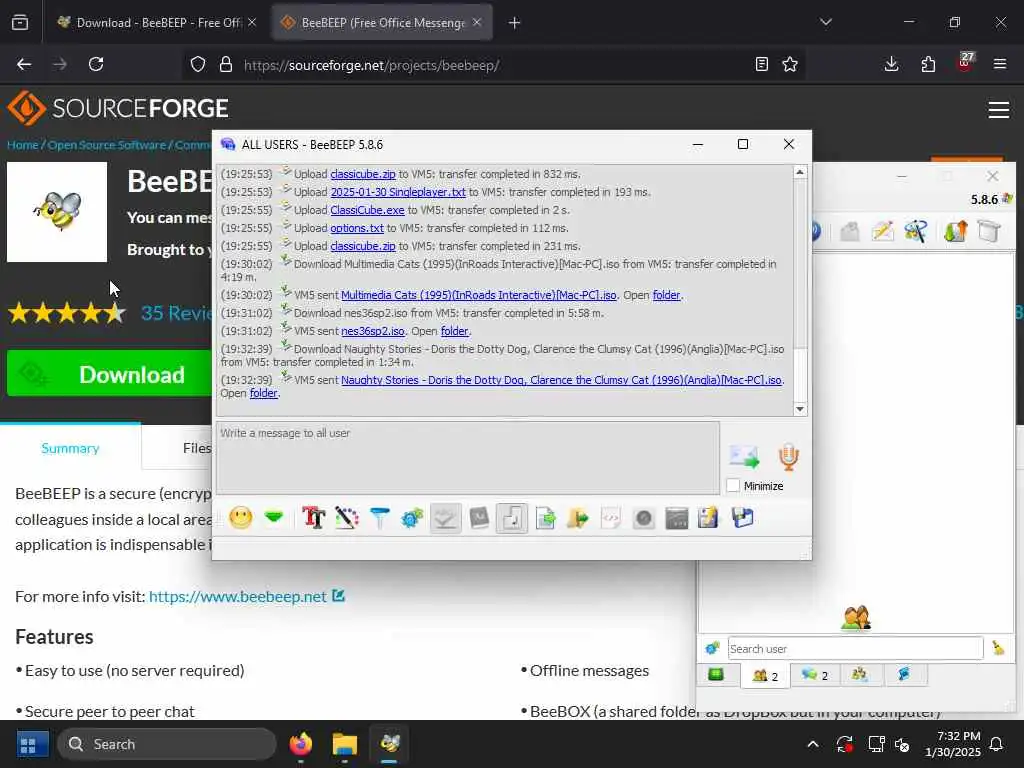Click the gray round disc icon
The width and height of the screenshot is (1024, 768).
coord(643,519)
